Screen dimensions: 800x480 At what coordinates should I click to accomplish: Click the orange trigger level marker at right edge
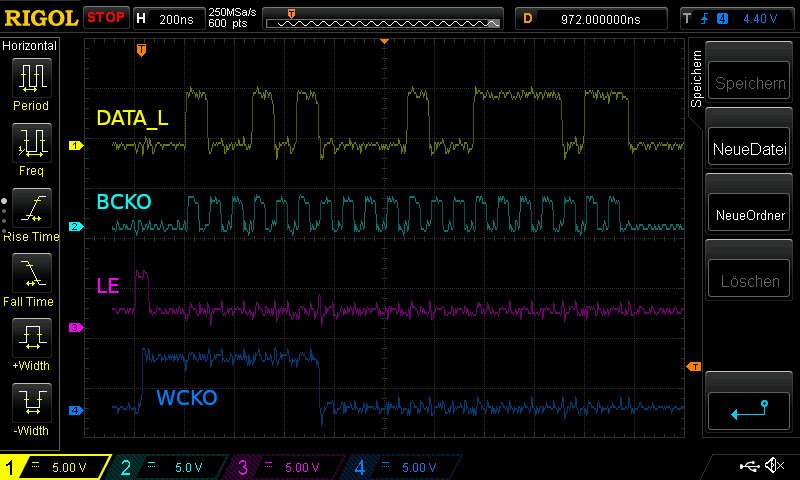click(694, 366)
